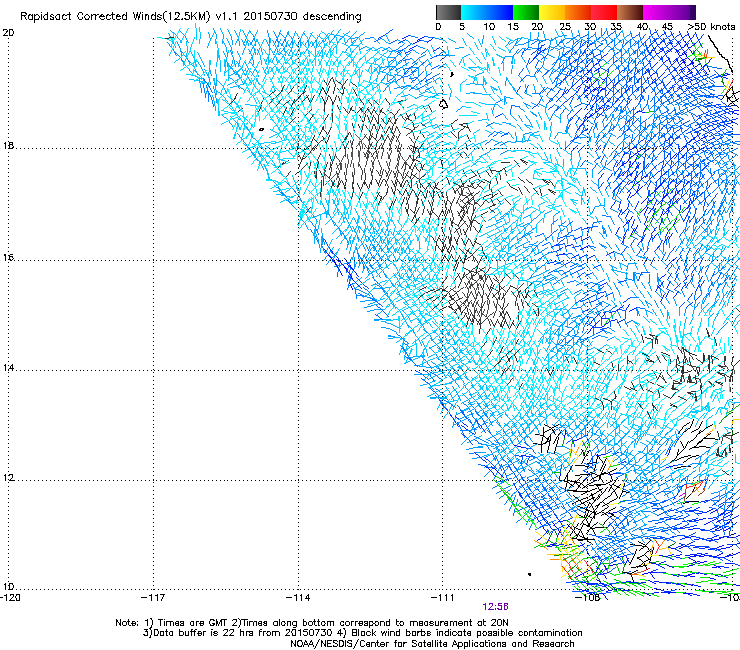This screenshot has width=740, height=650.
Task: Click the cyan-to-blue 5–15 knots legend band
Action: 487,12
